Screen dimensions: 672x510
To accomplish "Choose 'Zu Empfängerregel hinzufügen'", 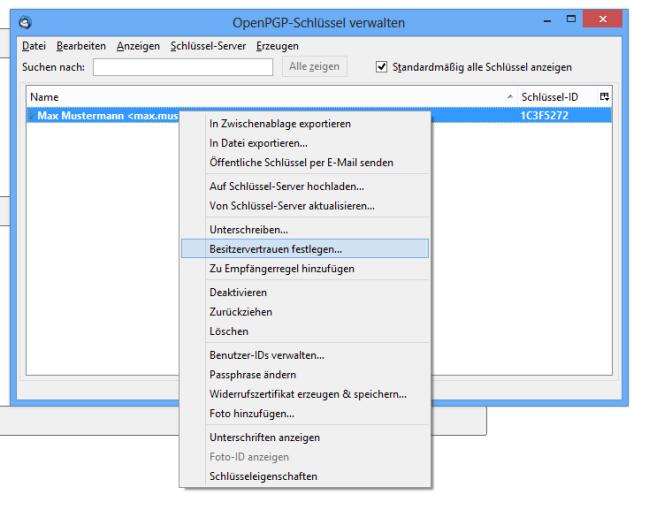I will click(305, 269).
